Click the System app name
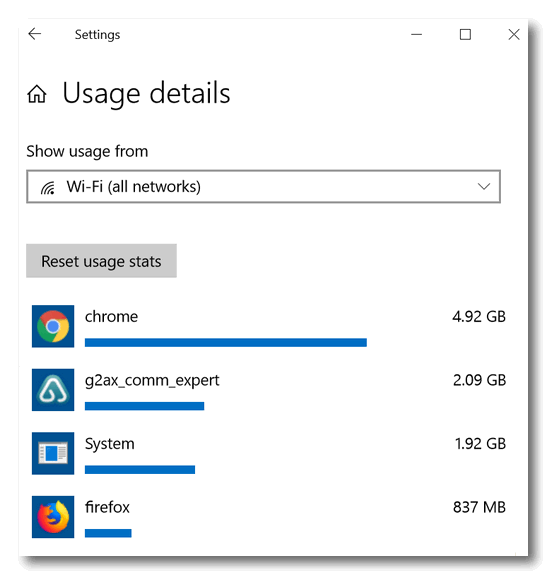Image resolution: width=548 pixels, height=576 pixels. 110,444
